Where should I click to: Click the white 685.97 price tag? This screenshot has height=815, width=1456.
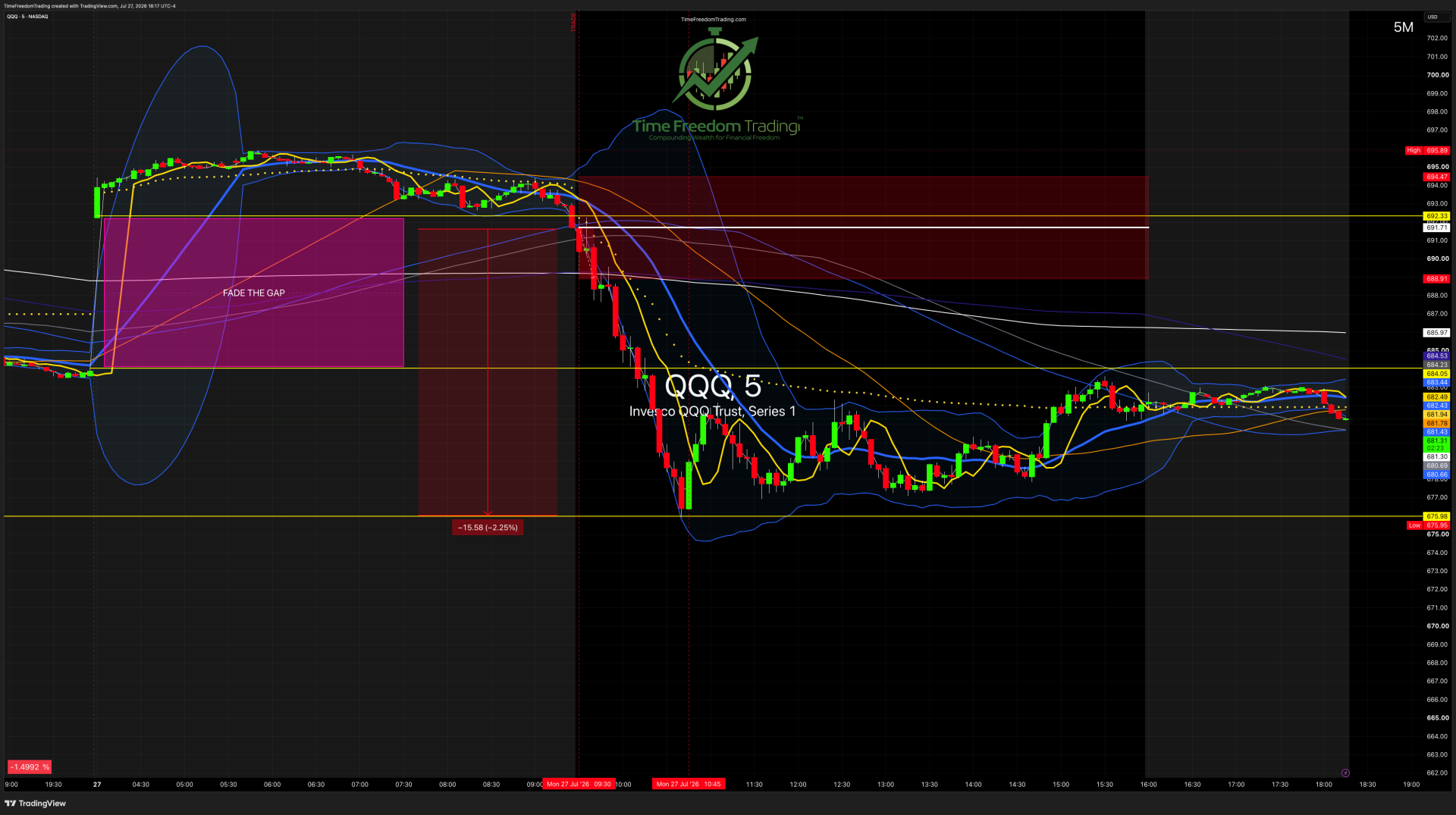[x=1437, y=333]
